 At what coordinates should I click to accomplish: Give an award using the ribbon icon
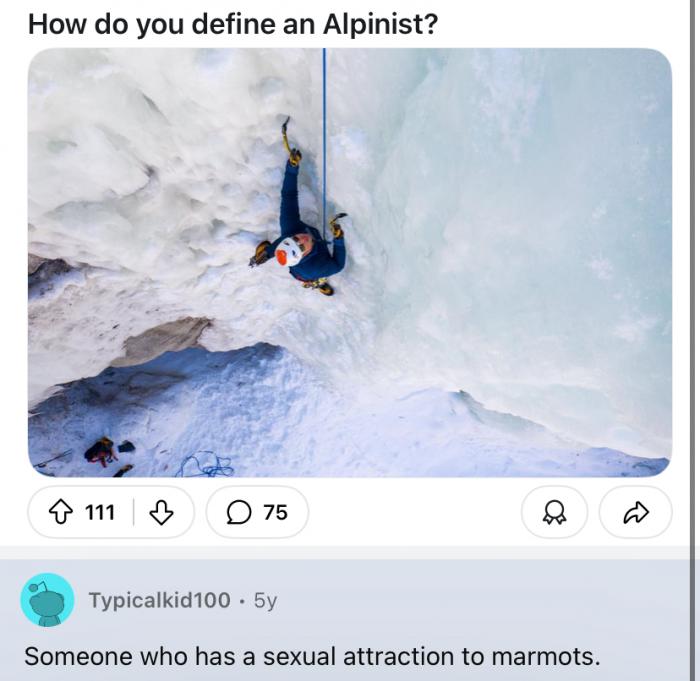click(554, 512)
